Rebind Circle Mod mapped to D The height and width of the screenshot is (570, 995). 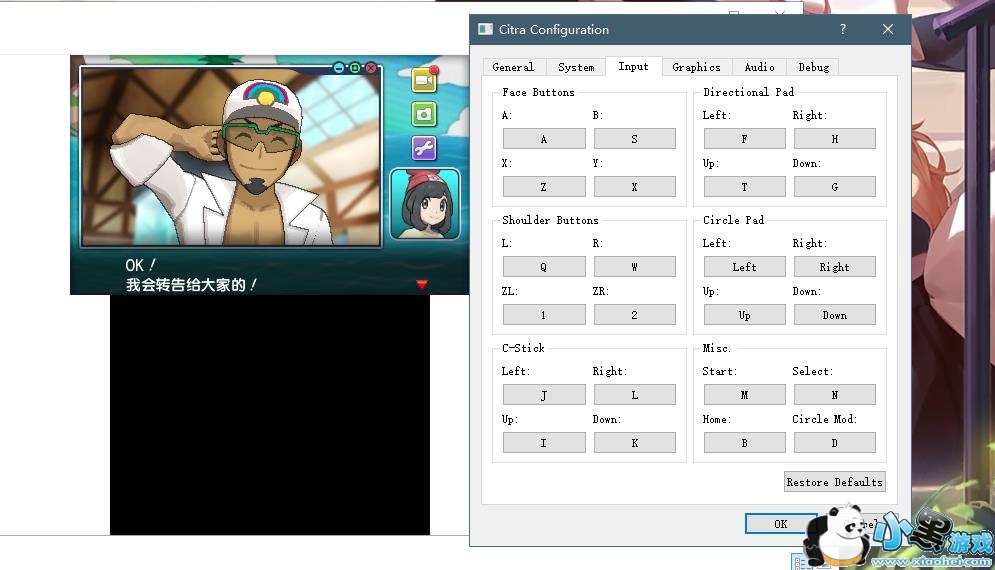(834, 442)
